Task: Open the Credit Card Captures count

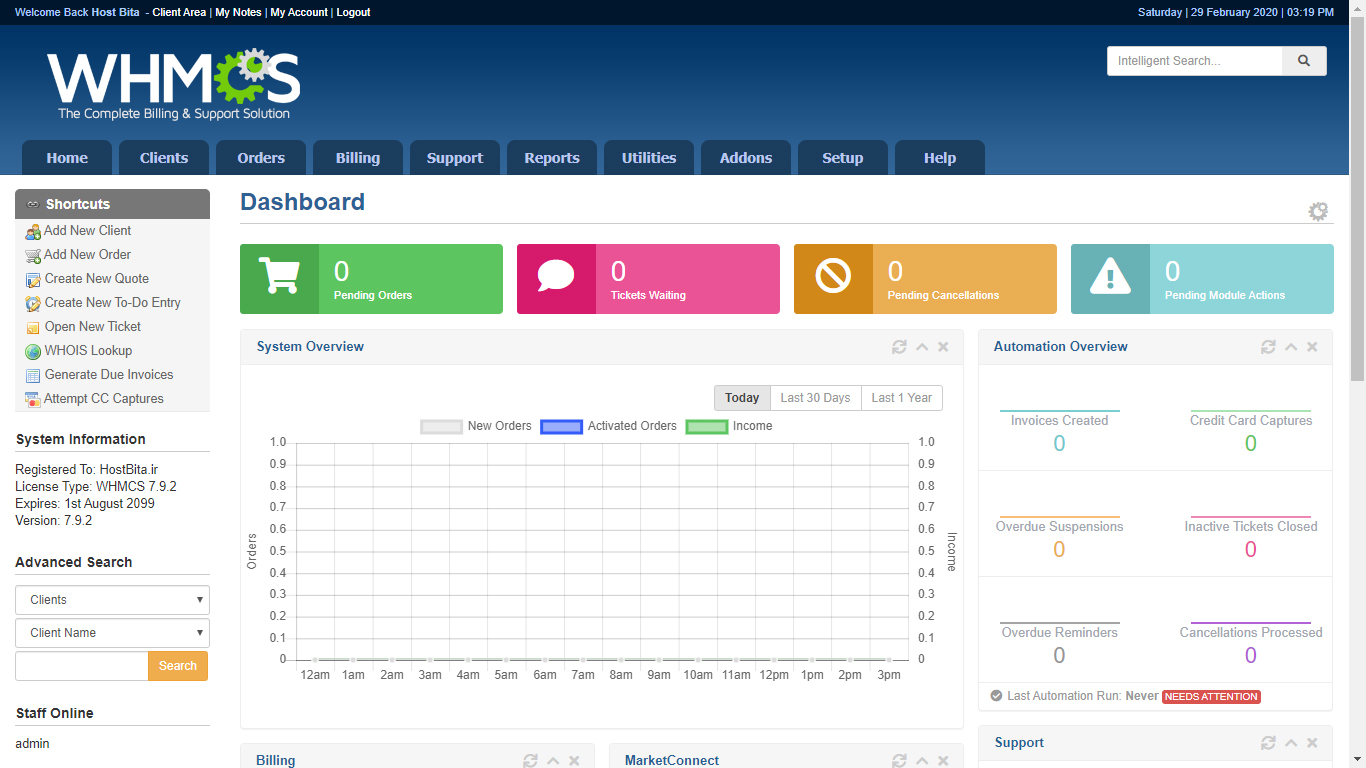Action: click(x=1251, y=443)
